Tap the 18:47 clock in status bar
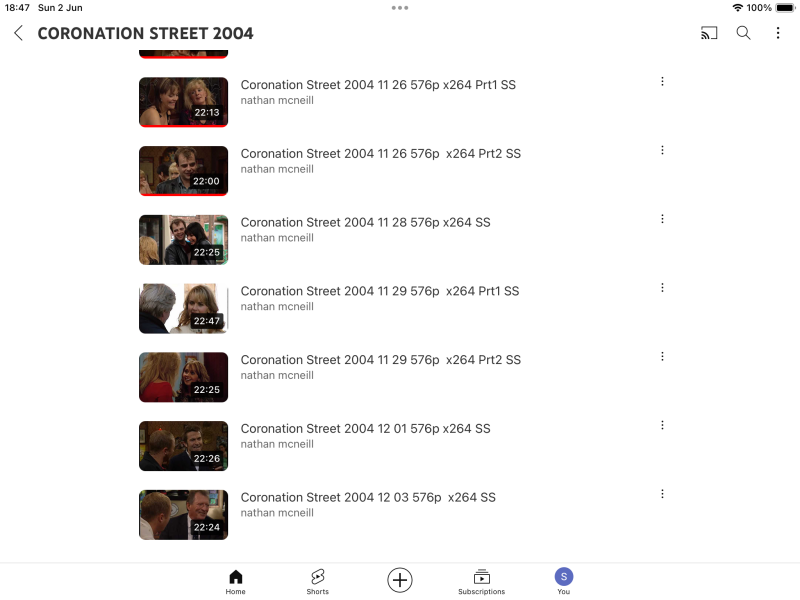Viewport: 800px width, 600px height. (17, 8)
